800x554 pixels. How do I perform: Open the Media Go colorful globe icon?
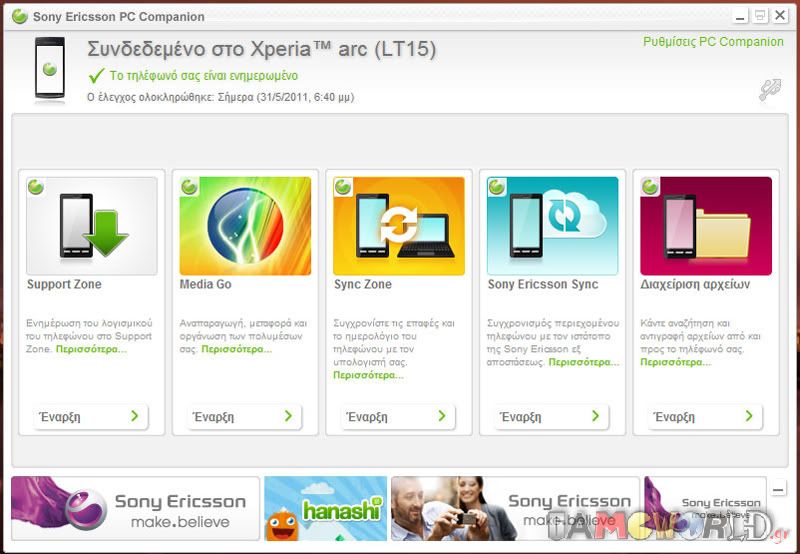pyautogui.click(x=245, y=226)
